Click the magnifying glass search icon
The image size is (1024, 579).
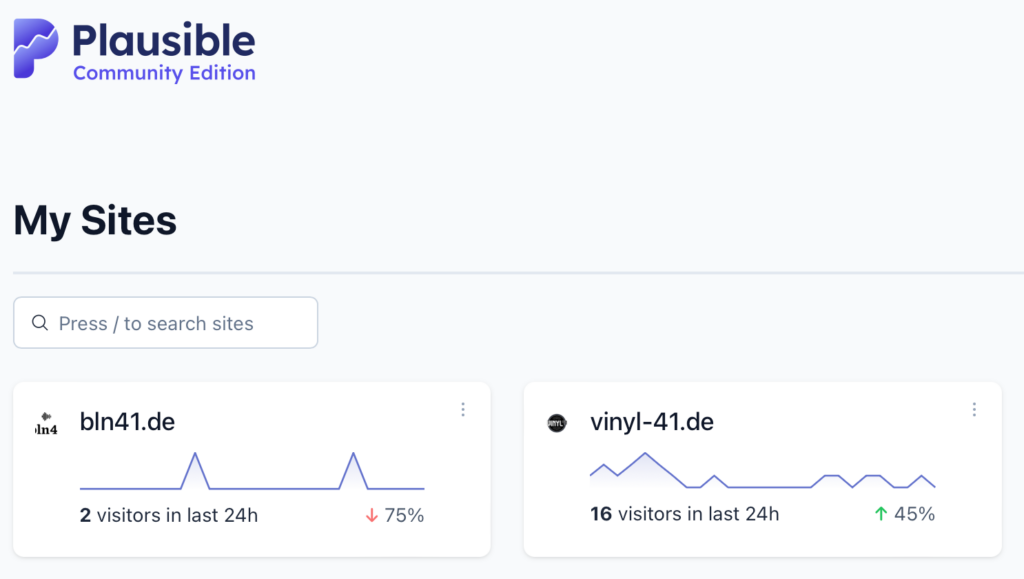pos(40,322)
